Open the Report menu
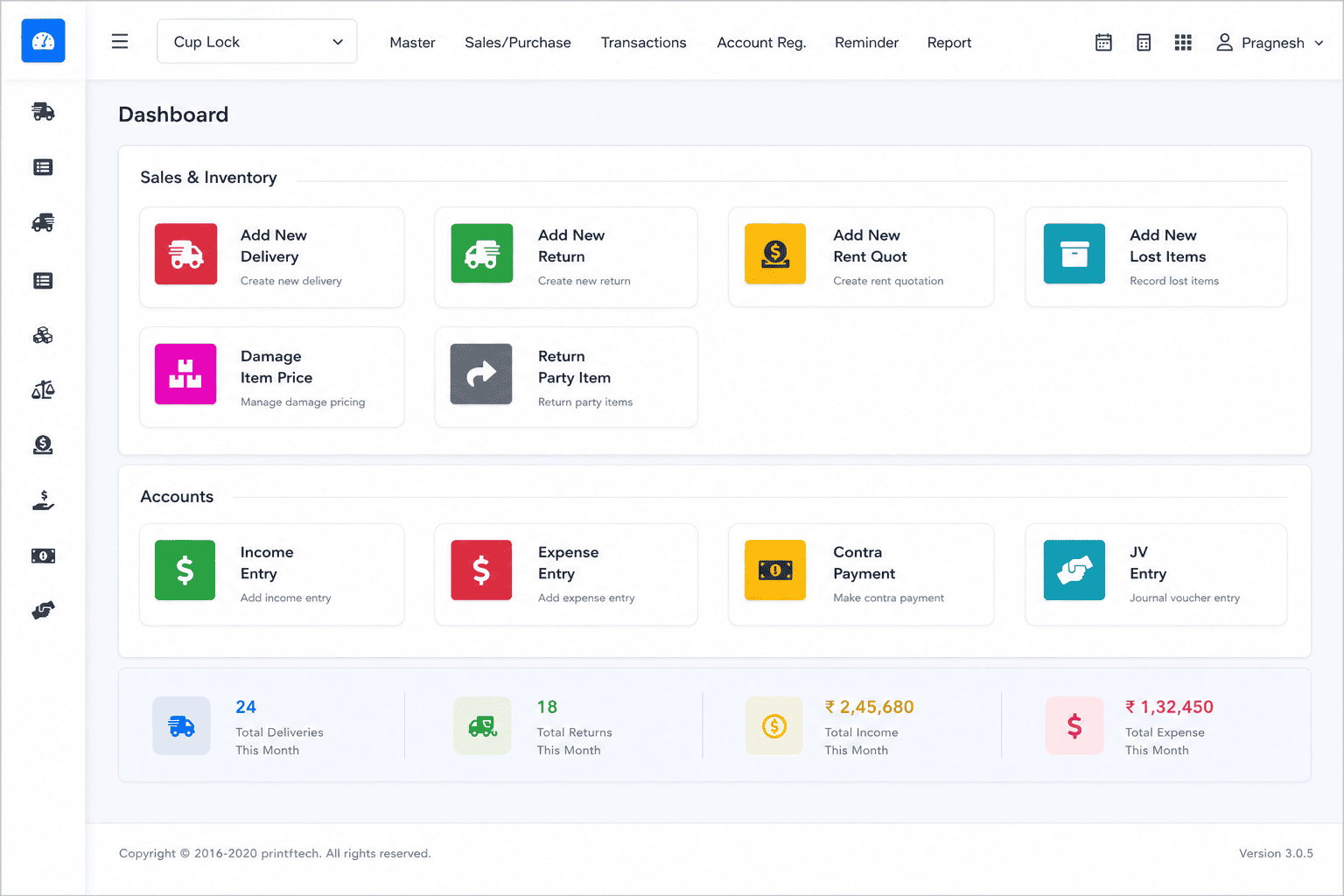This screenshot has width=1344, height=896. 949,42
